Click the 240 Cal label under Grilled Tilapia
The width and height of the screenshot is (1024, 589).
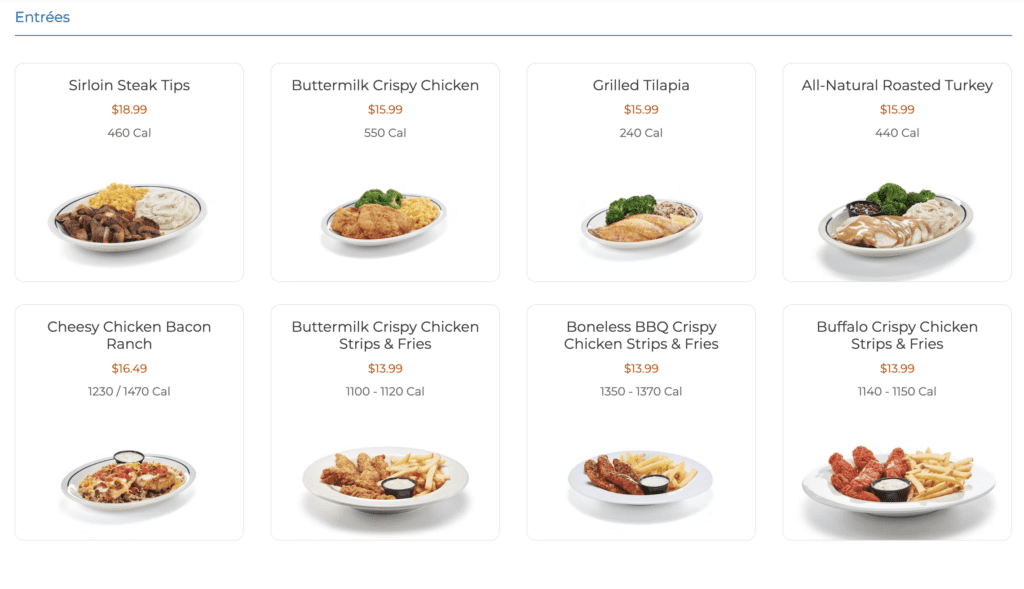pos(640,132)
